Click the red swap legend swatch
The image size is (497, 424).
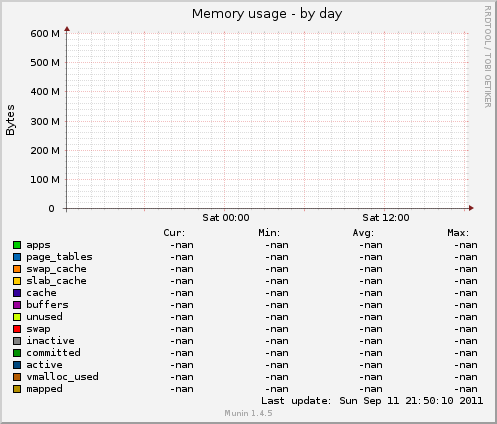[x=17, y=329]
